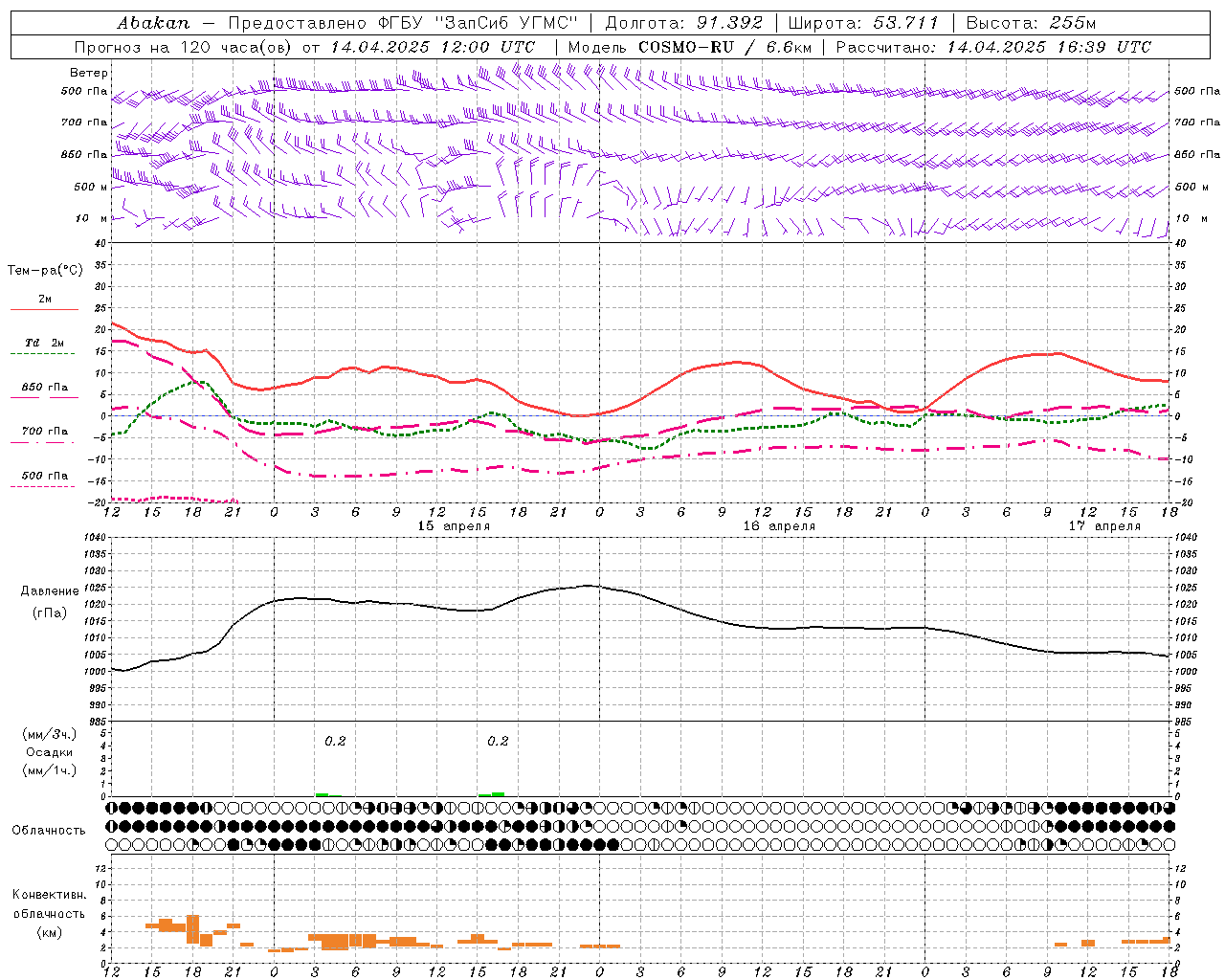This screenshot has width=1225, height=980.
Task: Click the Широта: 53.711 value
Action: pyautogui.click(x=864, y=23)
